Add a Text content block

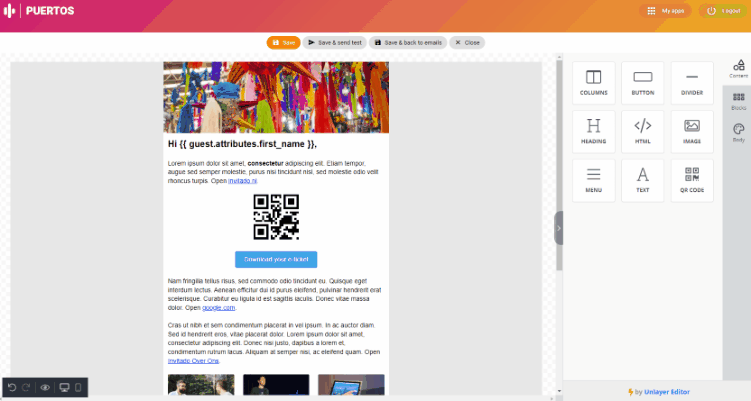pyautogui.click(x=643, y=181)
